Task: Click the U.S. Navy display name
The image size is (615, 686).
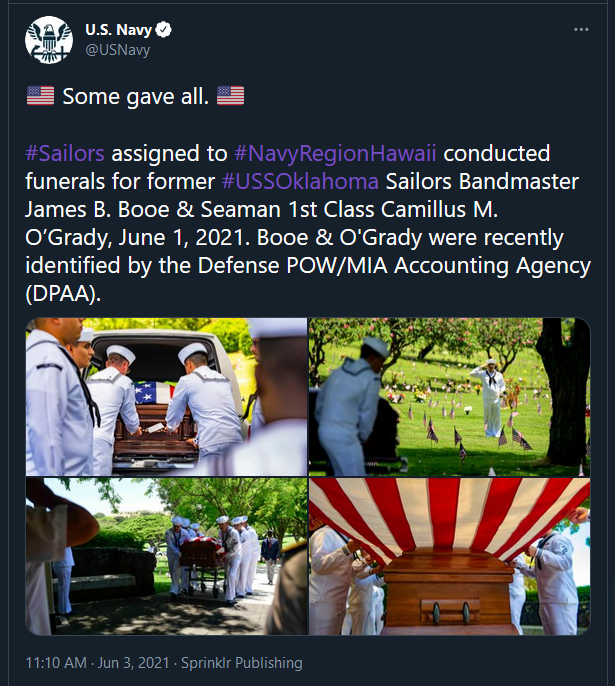Action: coord(118,30)
